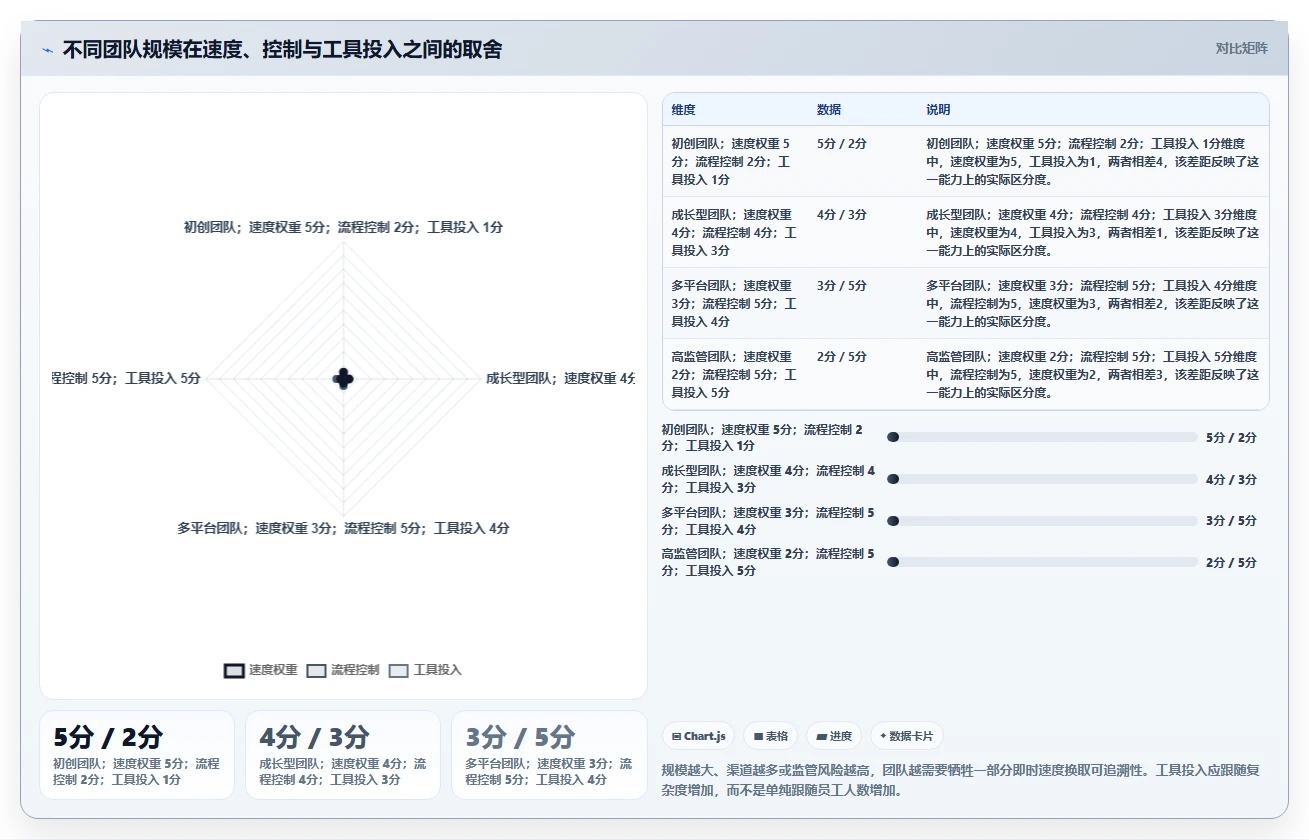Click the 4分 / 3分 cell in the table
Image resolution: width=1309 pixels, height=840 pixels.
(841, 214)
